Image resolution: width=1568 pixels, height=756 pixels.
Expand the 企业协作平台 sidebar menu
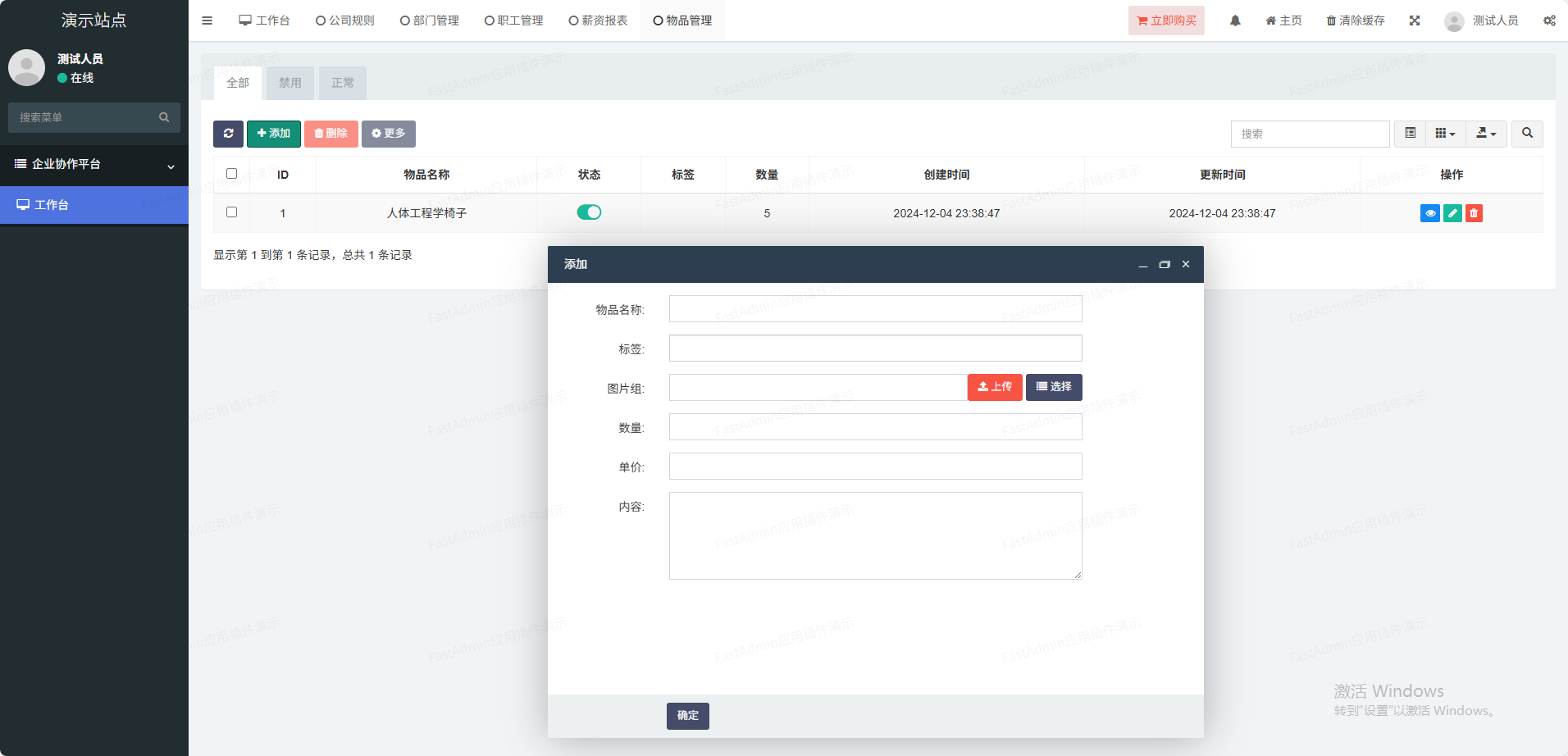[x=94, y=164]
